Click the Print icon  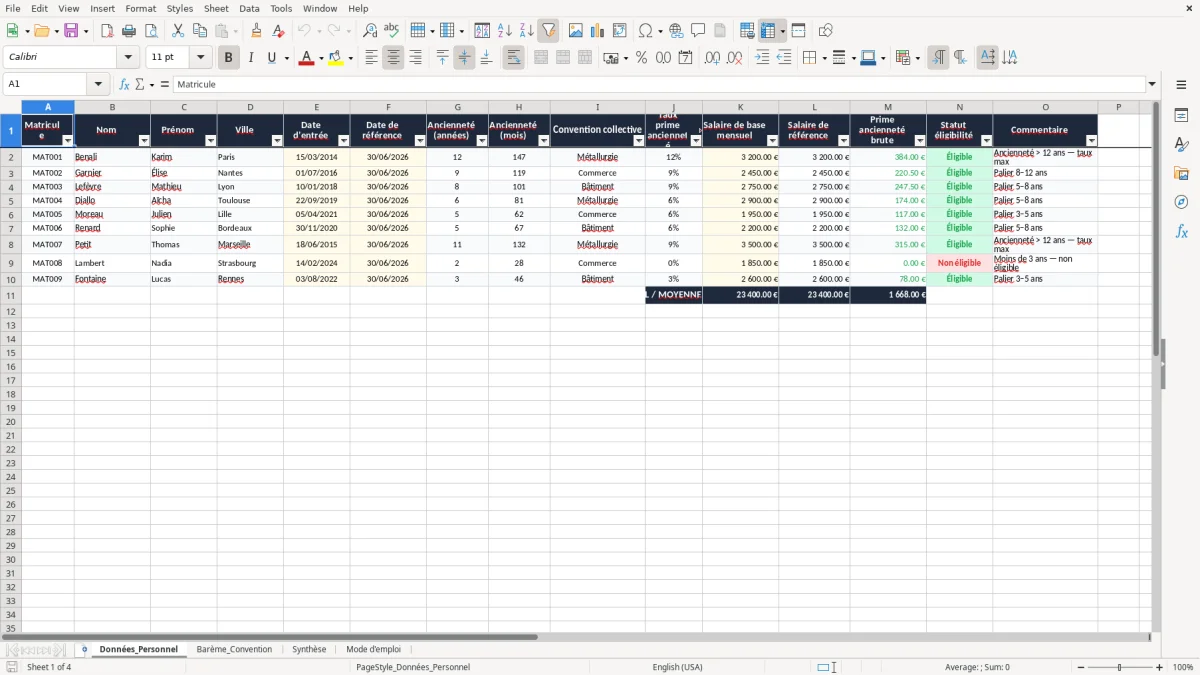coord(129,31)
